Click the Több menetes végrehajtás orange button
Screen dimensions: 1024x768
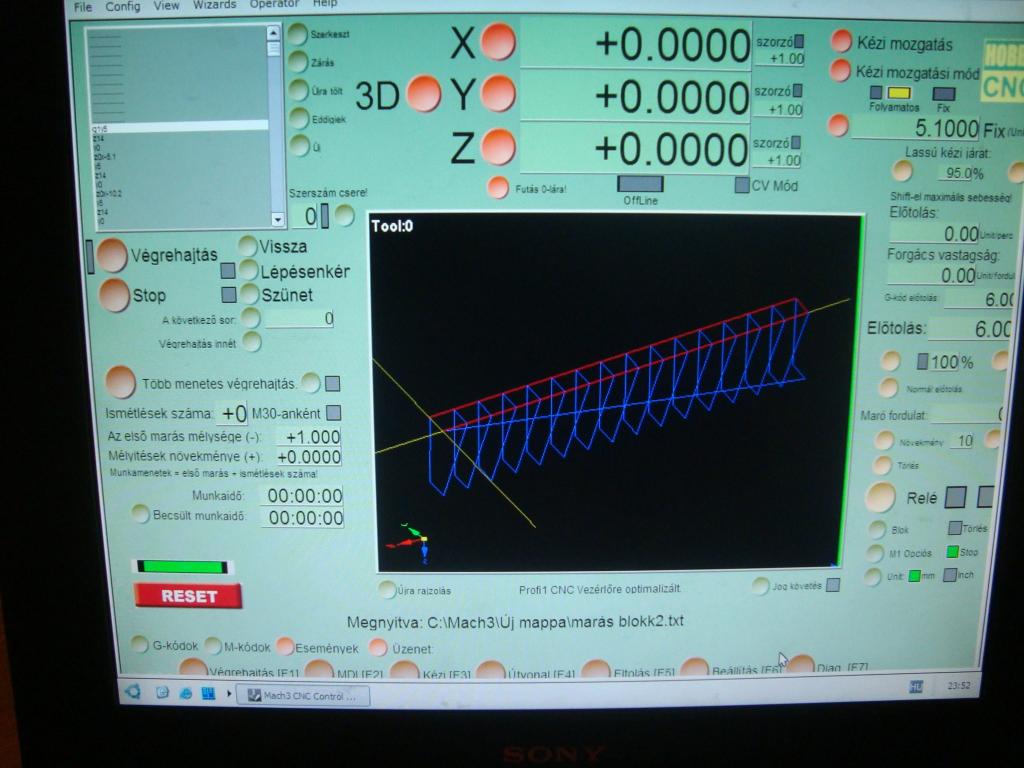pyautogui.click(x=121, y=382)
